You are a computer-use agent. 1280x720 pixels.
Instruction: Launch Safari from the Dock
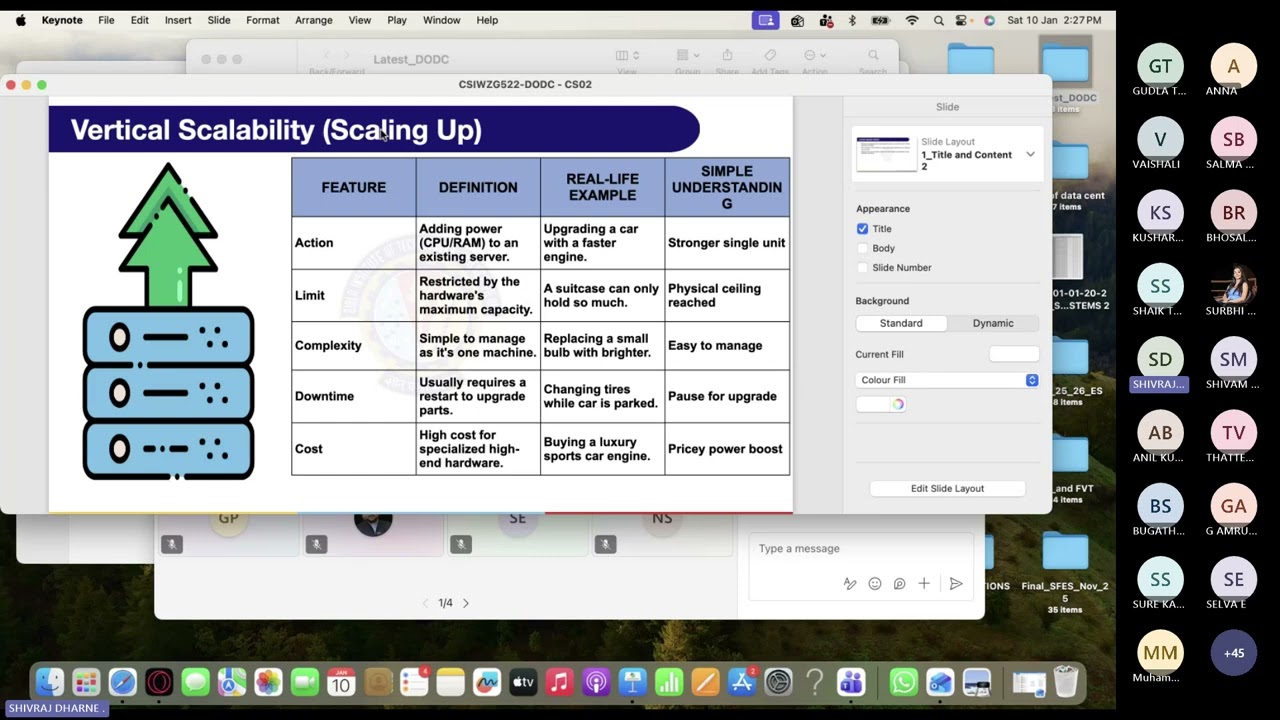coord(122,683)
